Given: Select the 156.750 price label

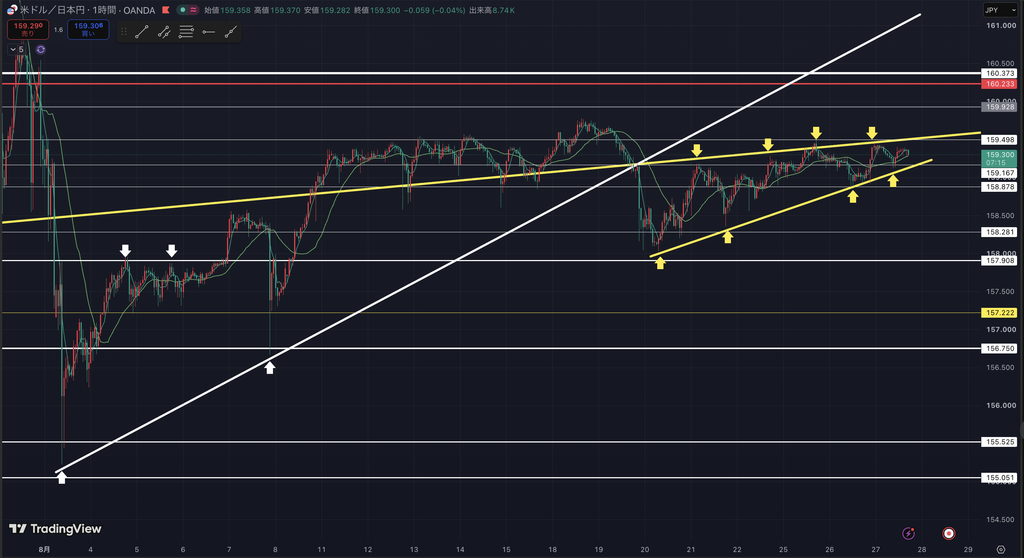Looking at the screenshot, I should 999,349.
